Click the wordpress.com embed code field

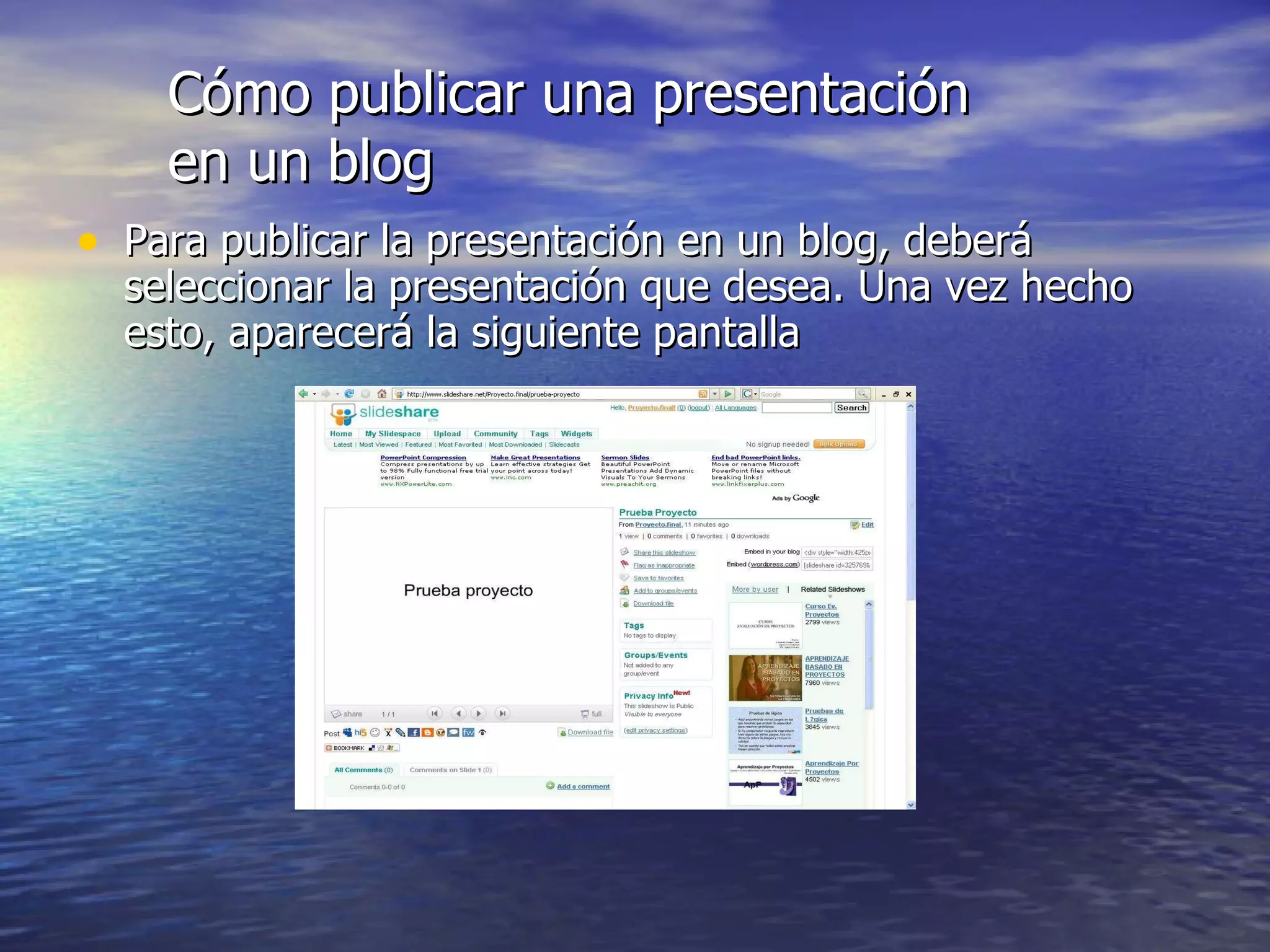coord(837,565)
